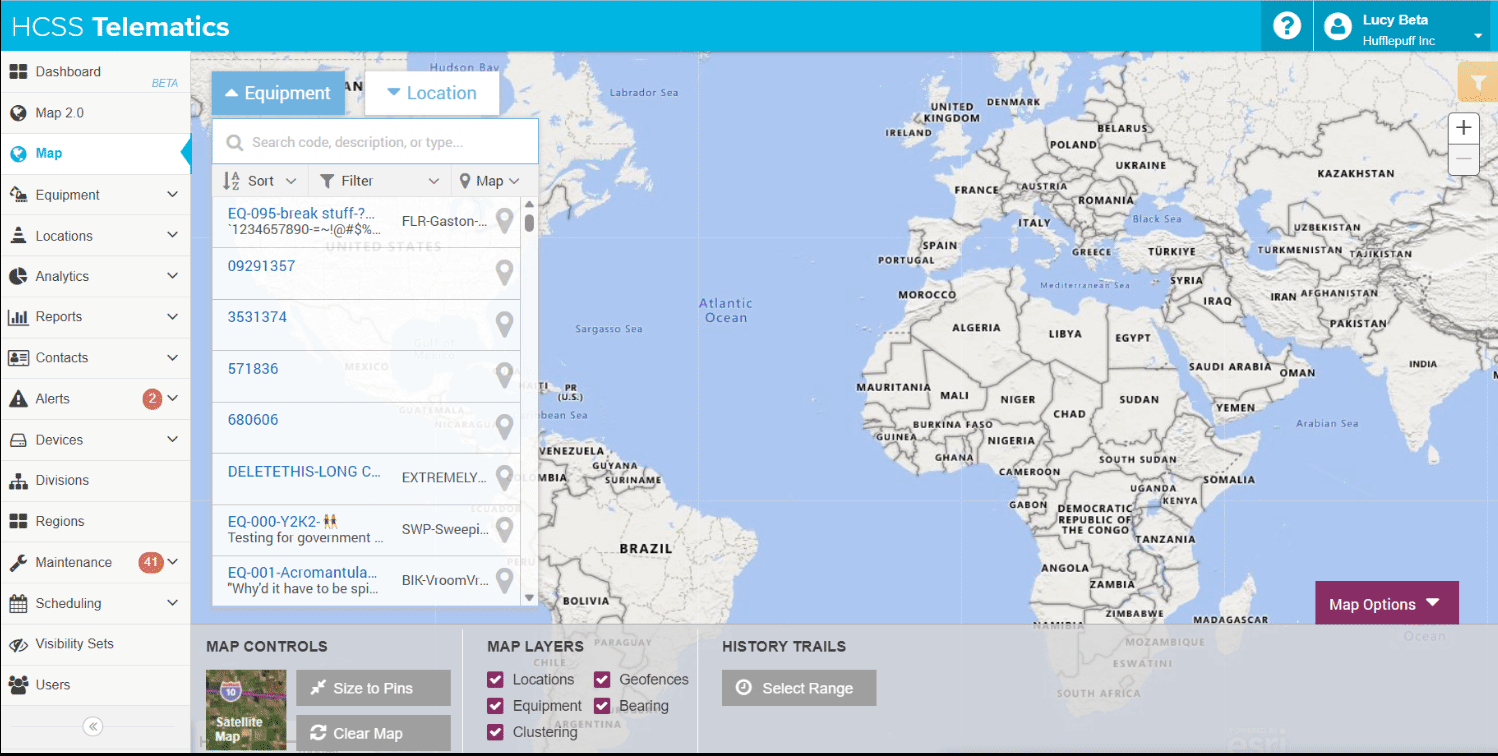This screenshot has height=756, width=1498.
Task: Click the Scheduling calendar icon
Action: (x=18, y=603)
